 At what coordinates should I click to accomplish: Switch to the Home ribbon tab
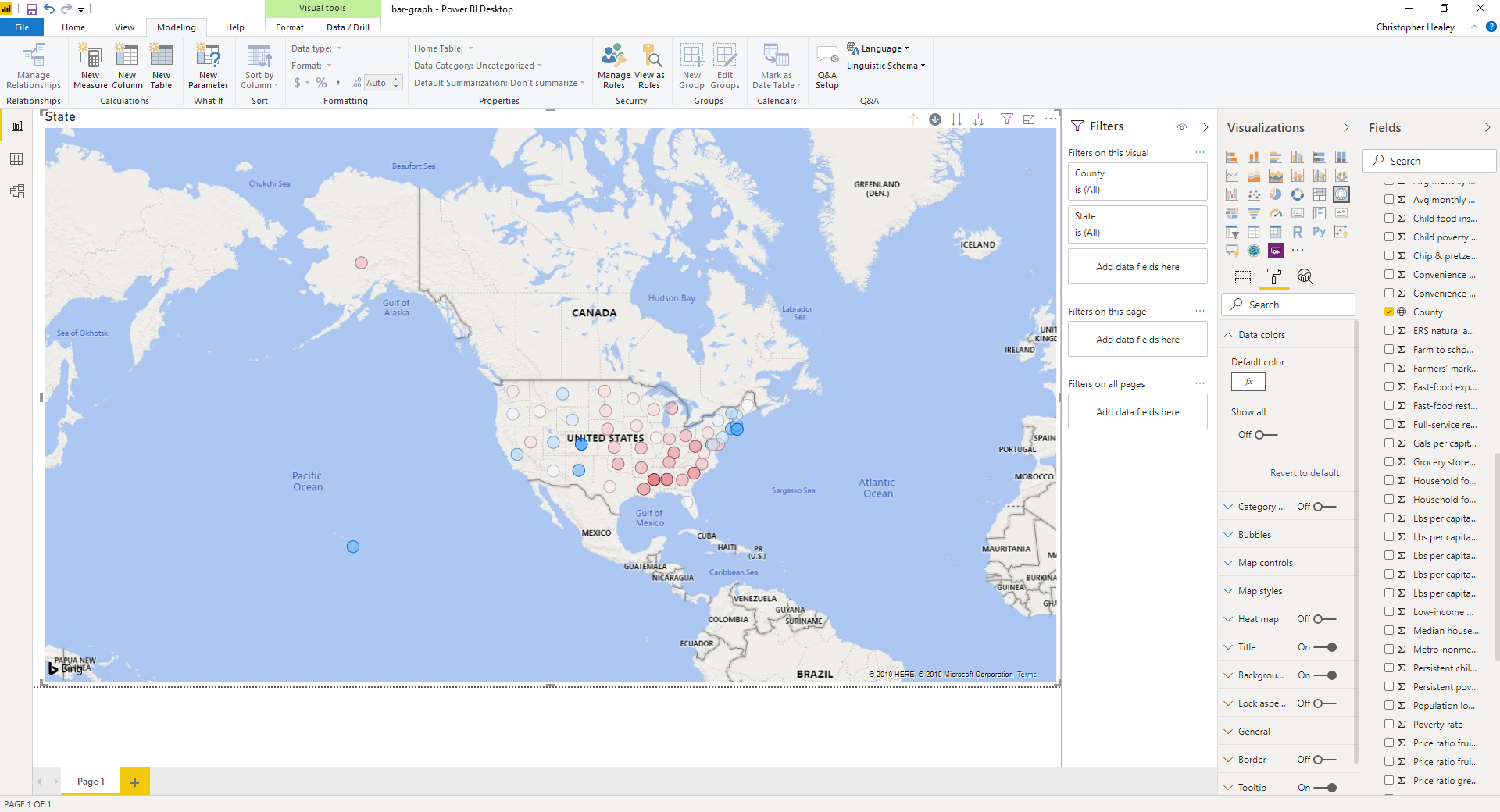(x=73, y=27)
